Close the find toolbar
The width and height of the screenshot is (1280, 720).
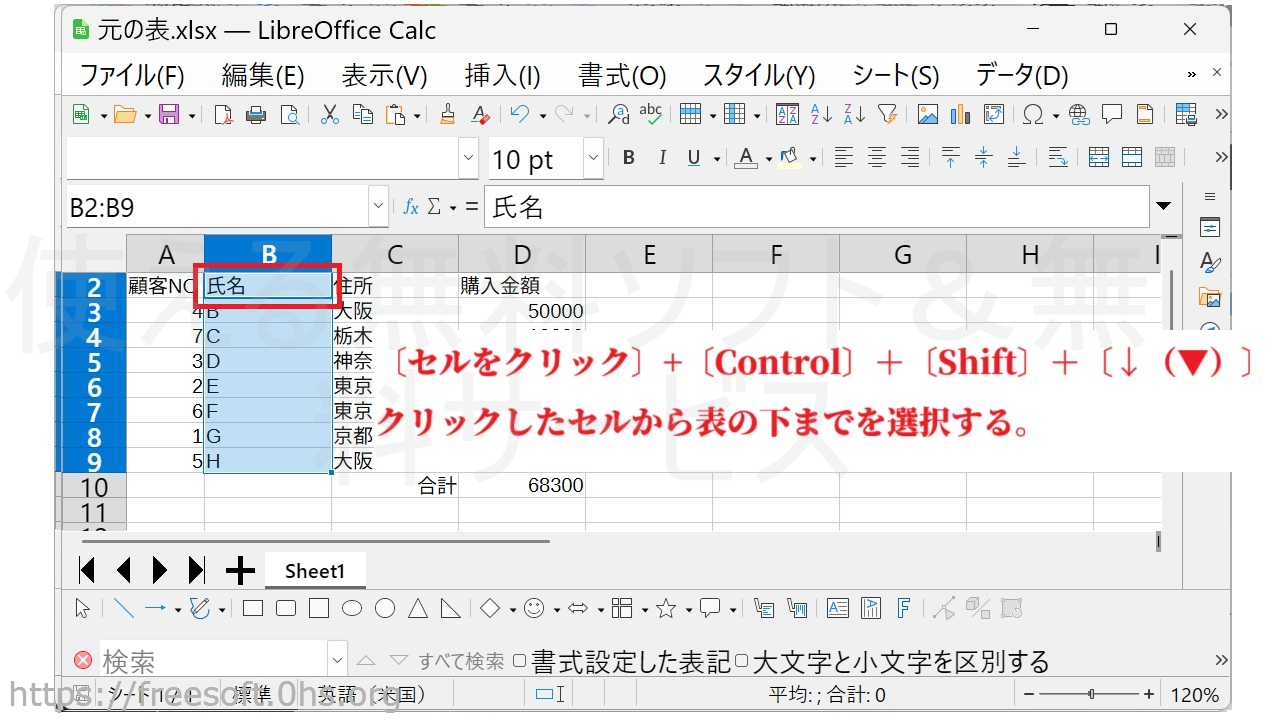[83, 661]
